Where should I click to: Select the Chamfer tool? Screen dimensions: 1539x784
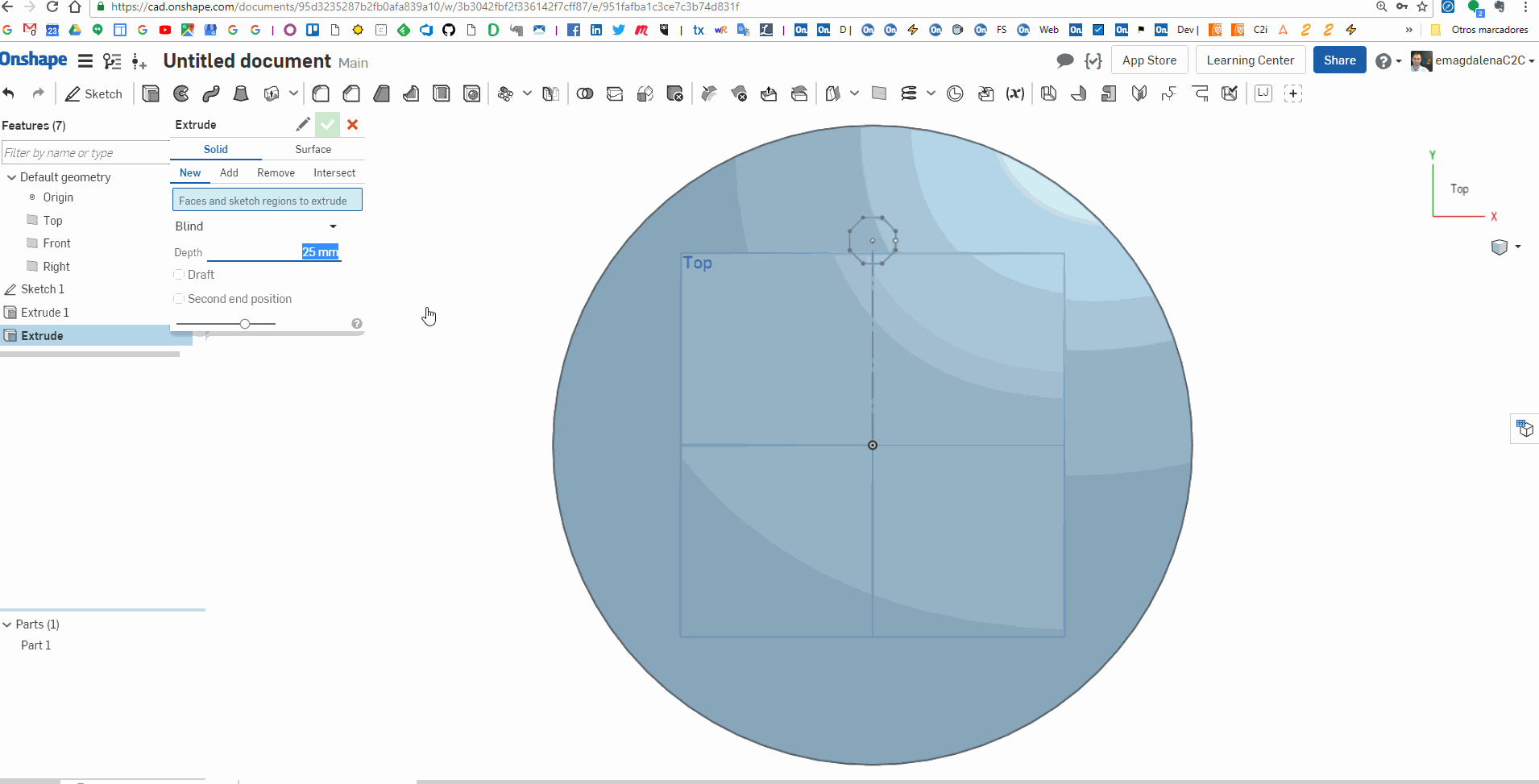[x=351, y=93]
